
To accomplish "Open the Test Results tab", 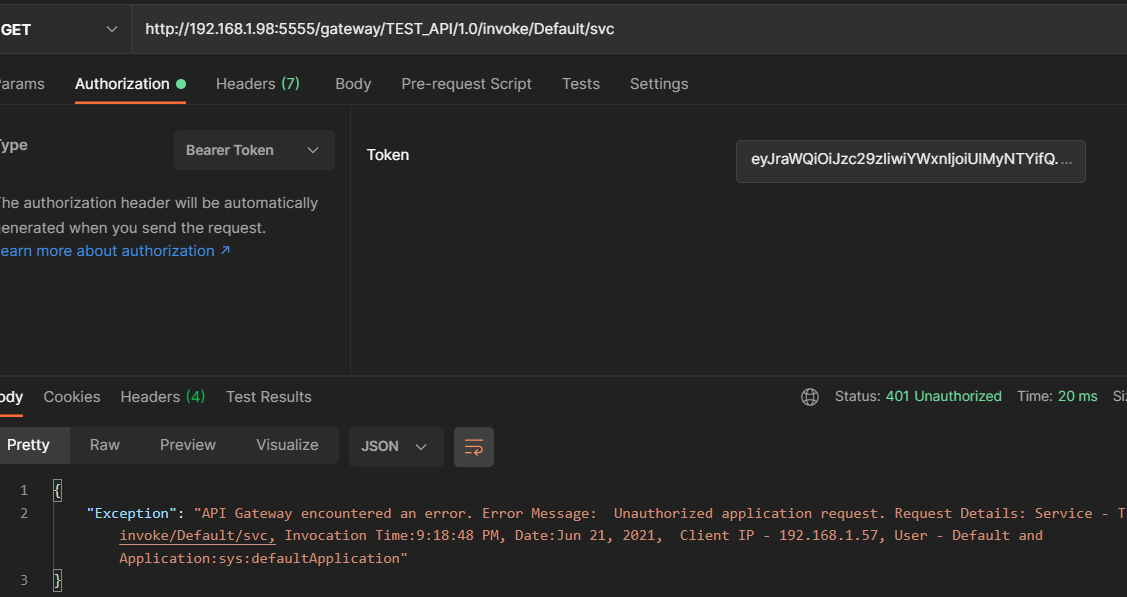I will click(x=268, y=397).
